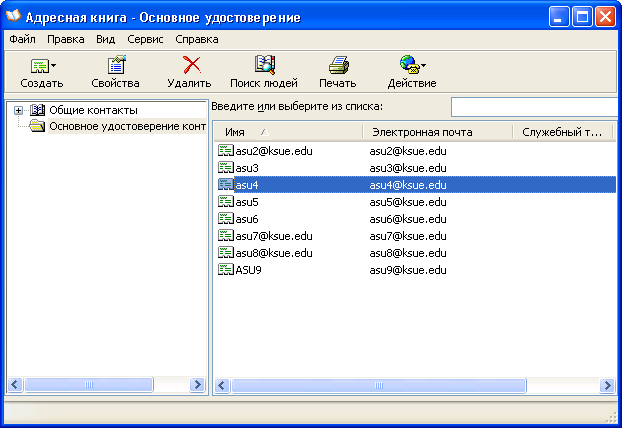Click the contact list's left scroll arrow
This screenshot has height=428, width=622.
[x=222, y=385]
